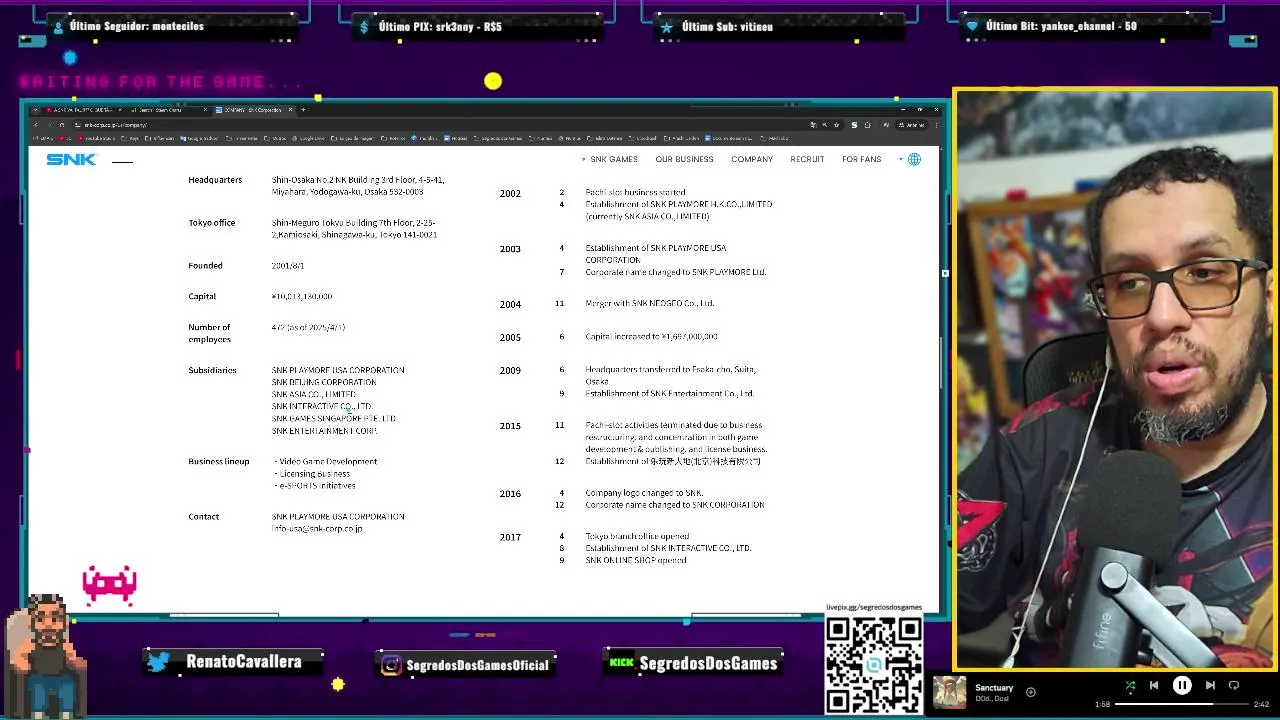The image size is (1280, 720).
Task: Click the Capital amount value
Action: tap(302, 297)
